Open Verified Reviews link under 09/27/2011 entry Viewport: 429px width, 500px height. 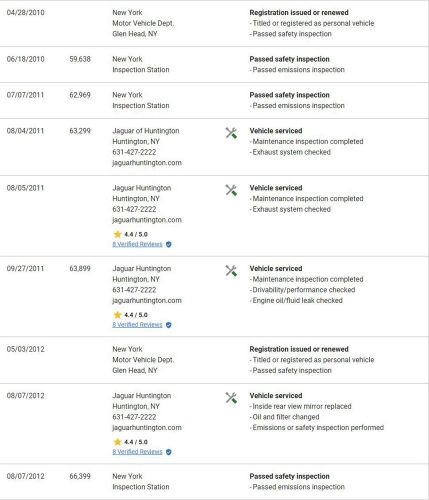[x=137, y=325]
